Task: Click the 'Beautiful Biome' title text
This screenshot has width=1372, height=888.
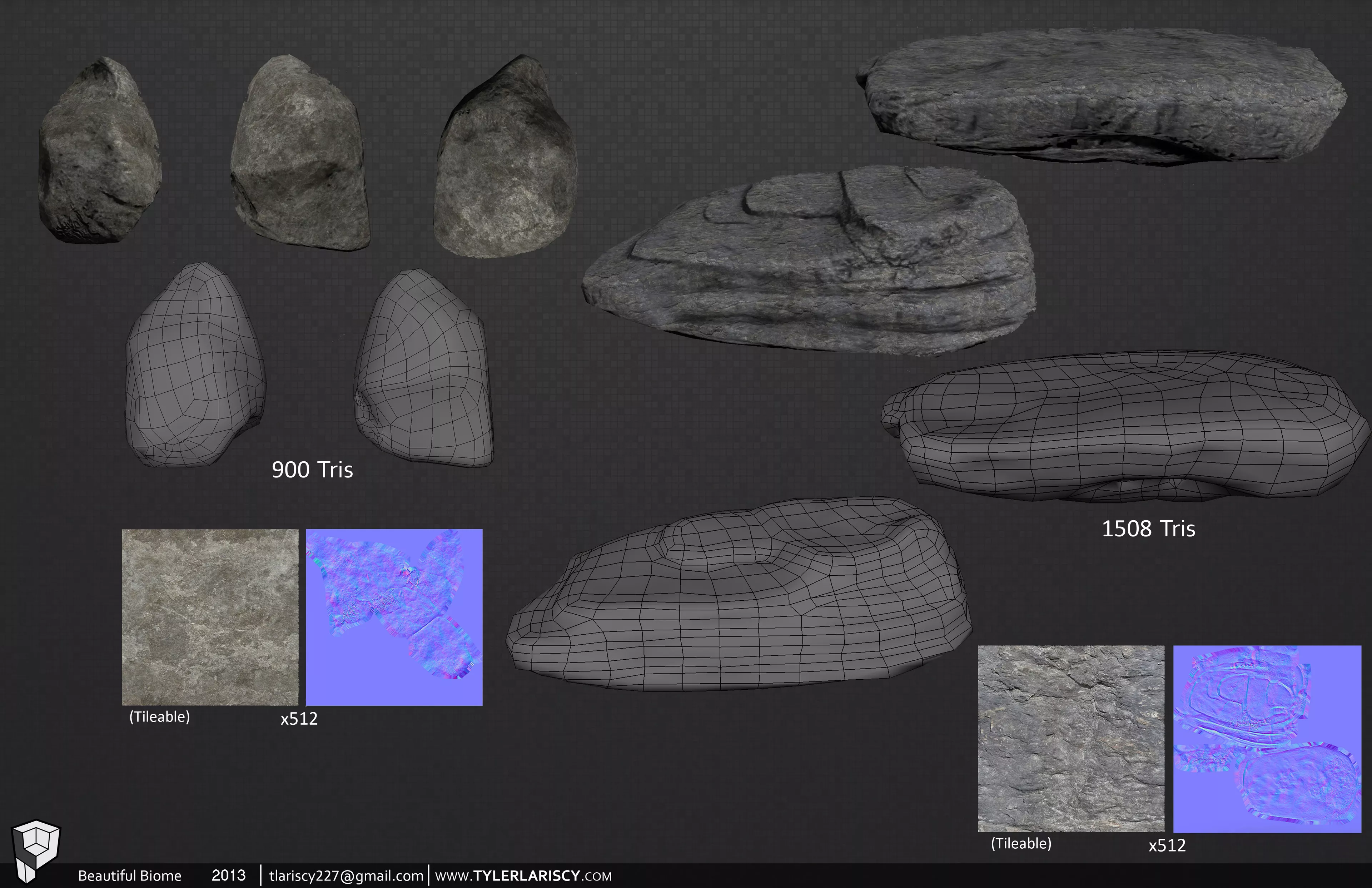Action: pyautogui.click(x=130, y=876)
